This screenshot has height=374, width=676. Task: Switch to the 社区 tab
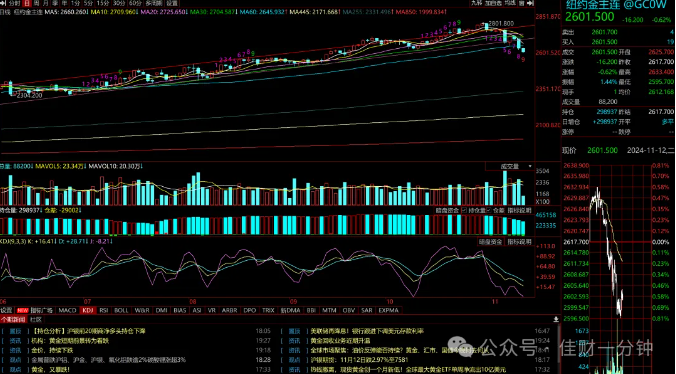[x=36, y=320]
